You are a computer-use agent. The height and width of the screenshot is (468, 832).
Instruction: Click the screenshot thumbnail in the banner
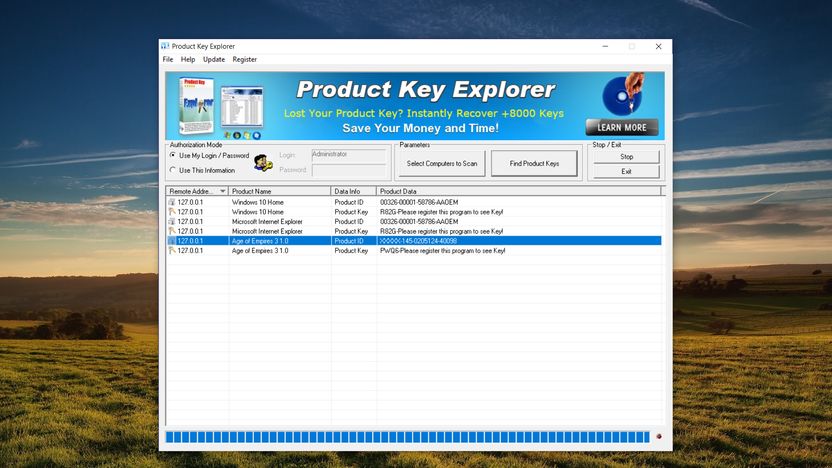(x=242, y=108)
